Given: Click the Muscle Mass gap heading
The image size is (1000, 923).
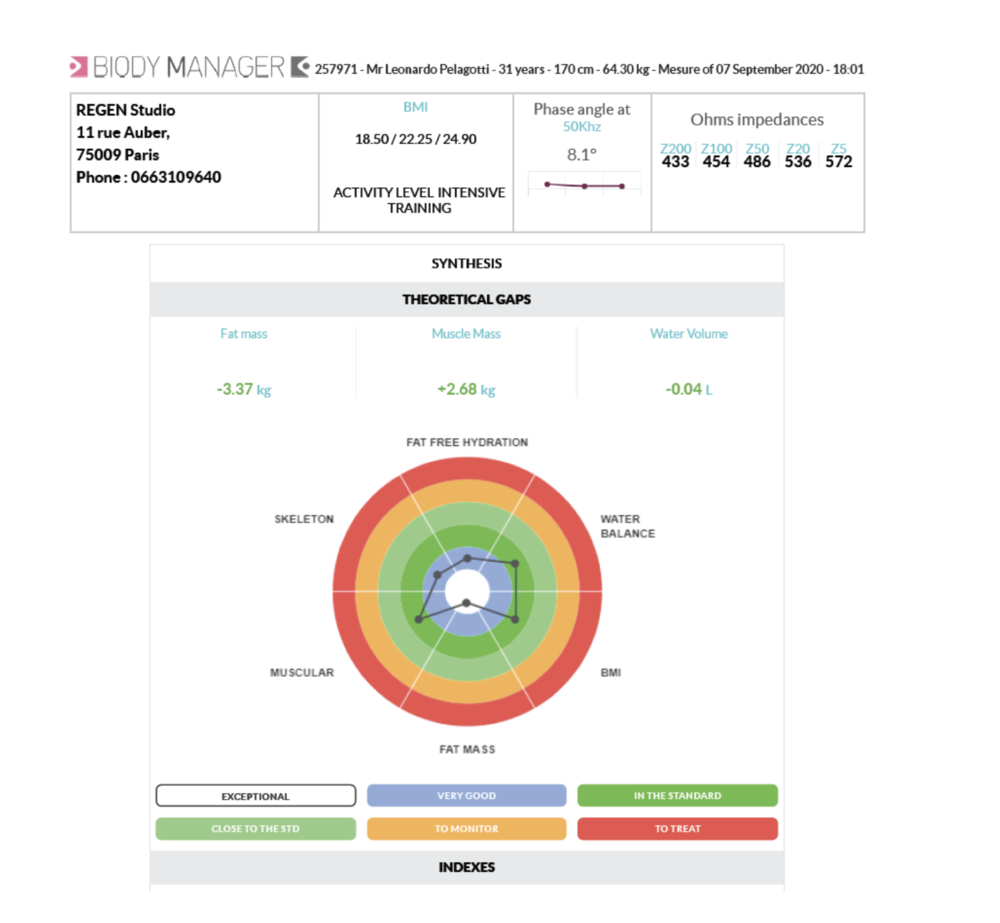Looking at the screenshot, I should [x=466, y=334].
